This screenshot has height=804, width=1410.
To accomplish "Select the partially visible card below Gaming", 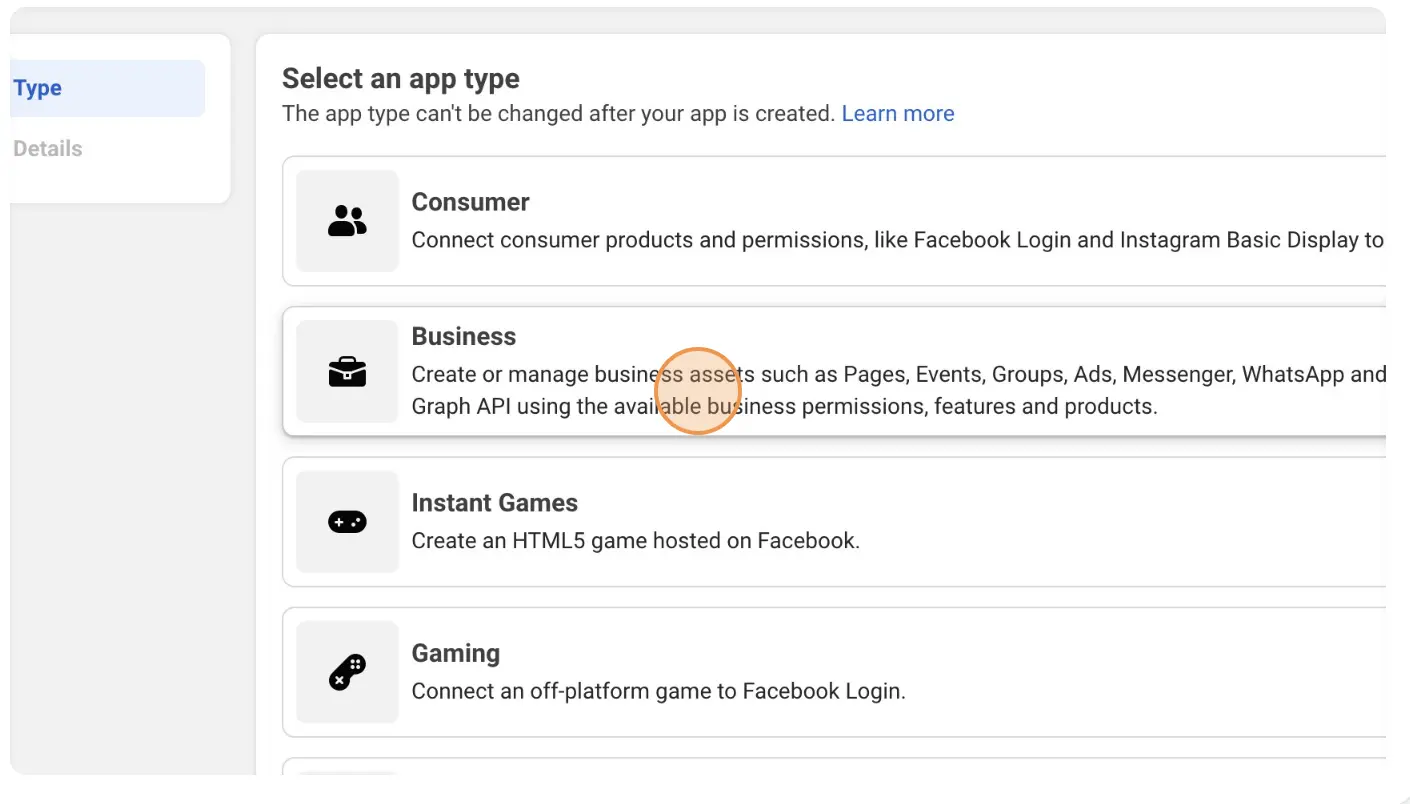I will [834, 766].
